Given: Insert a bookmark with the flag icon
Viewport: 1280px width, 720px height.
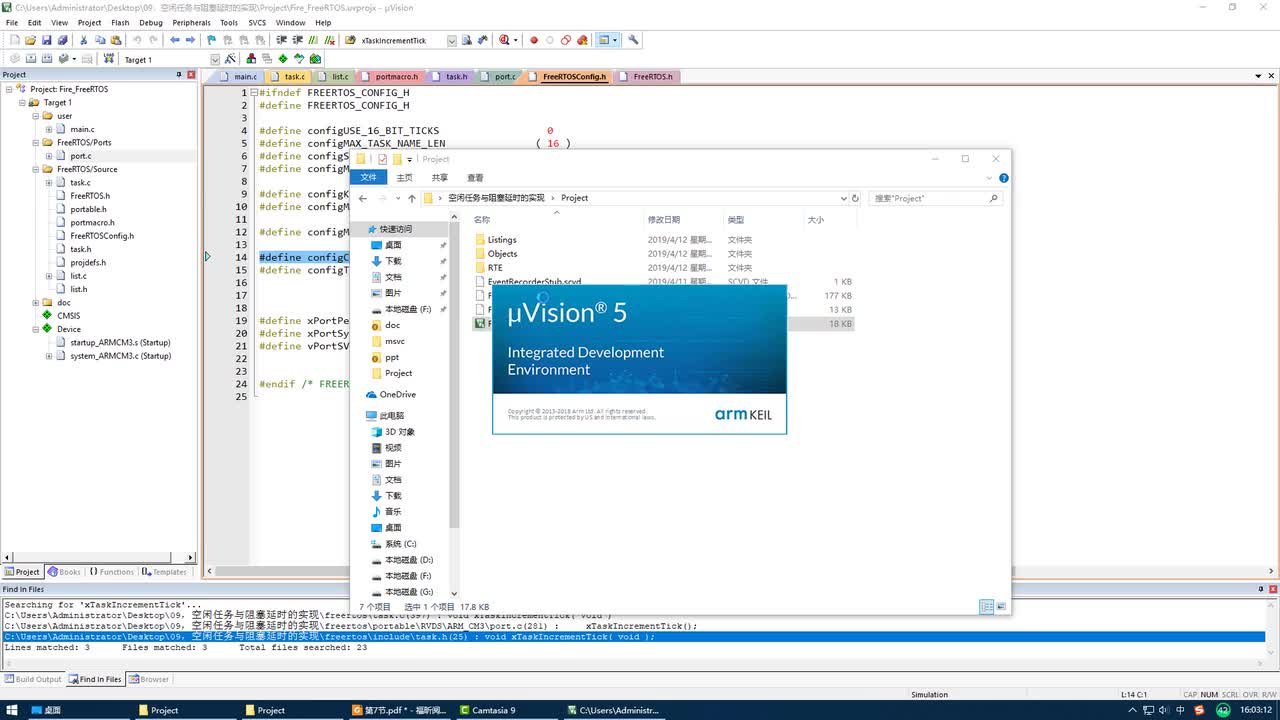Looking at the screenshot, I should pos(212,40).
